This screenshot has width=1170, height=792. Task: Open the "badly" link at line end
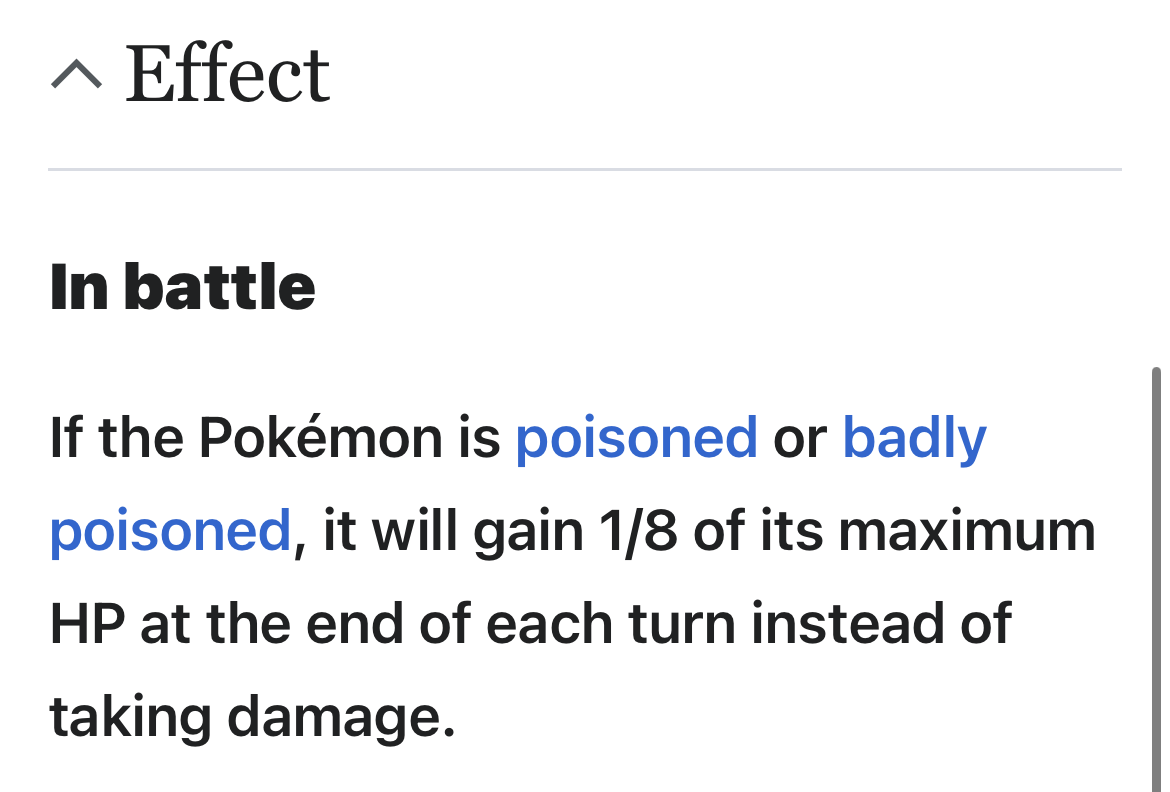(914, 438)
